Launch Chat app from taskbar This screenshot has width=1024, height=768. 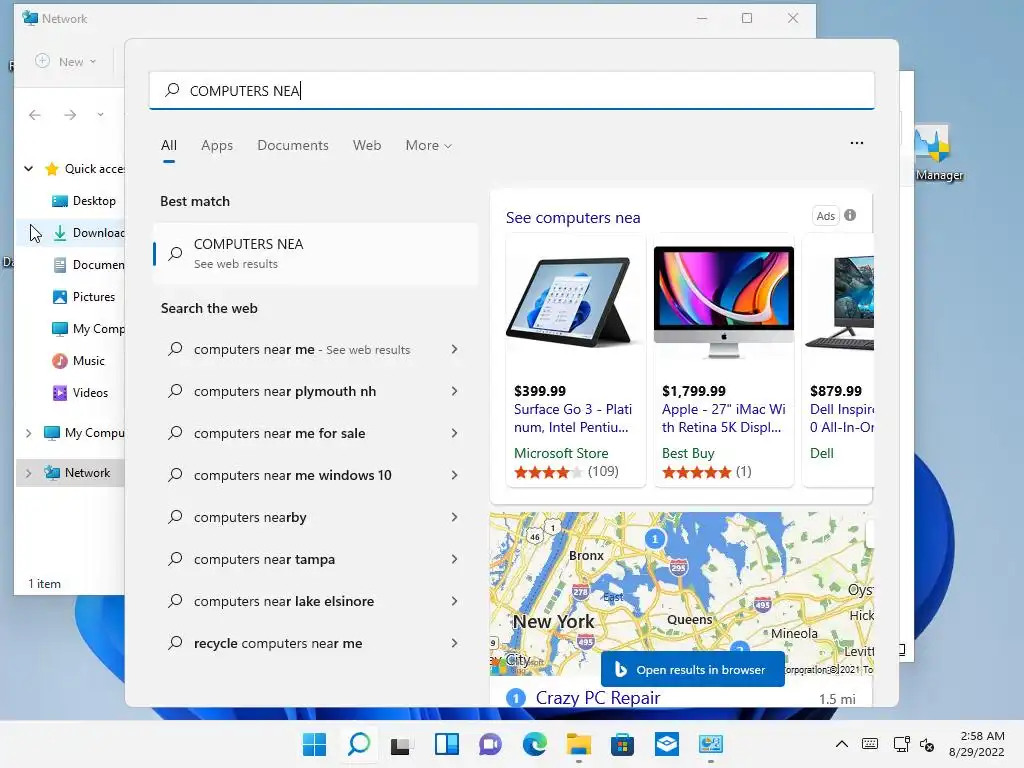point(490,744)
